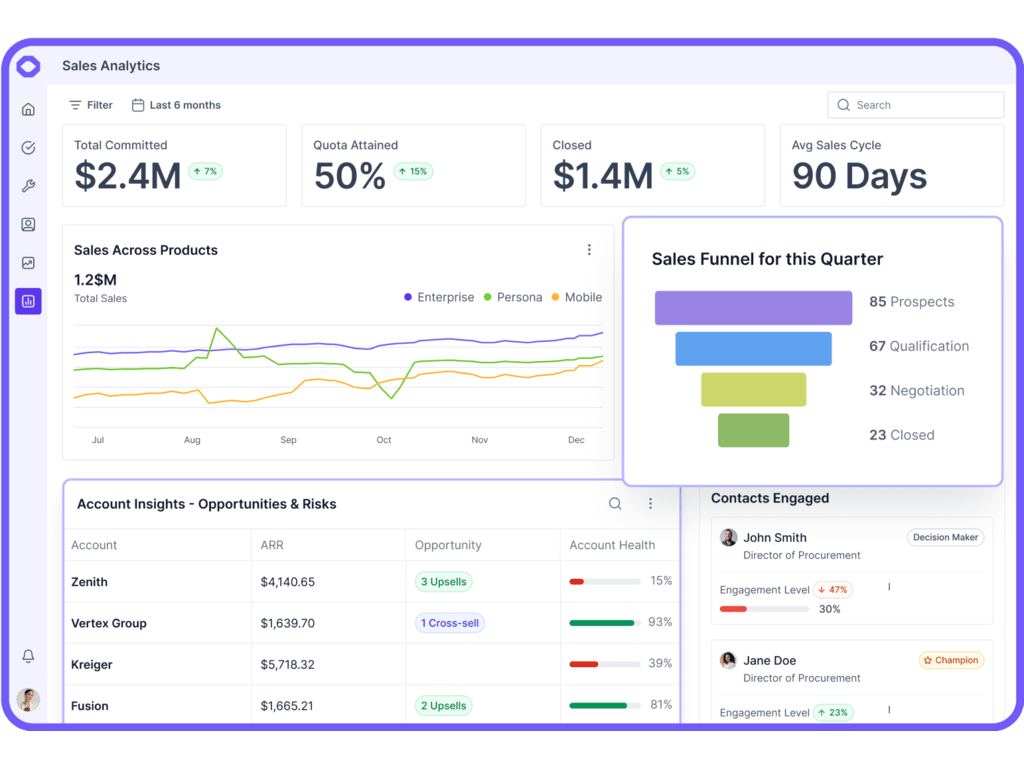Open Sales Across Products more options menu
This screenshot has height=768, width=1024.
coord(589,250)
